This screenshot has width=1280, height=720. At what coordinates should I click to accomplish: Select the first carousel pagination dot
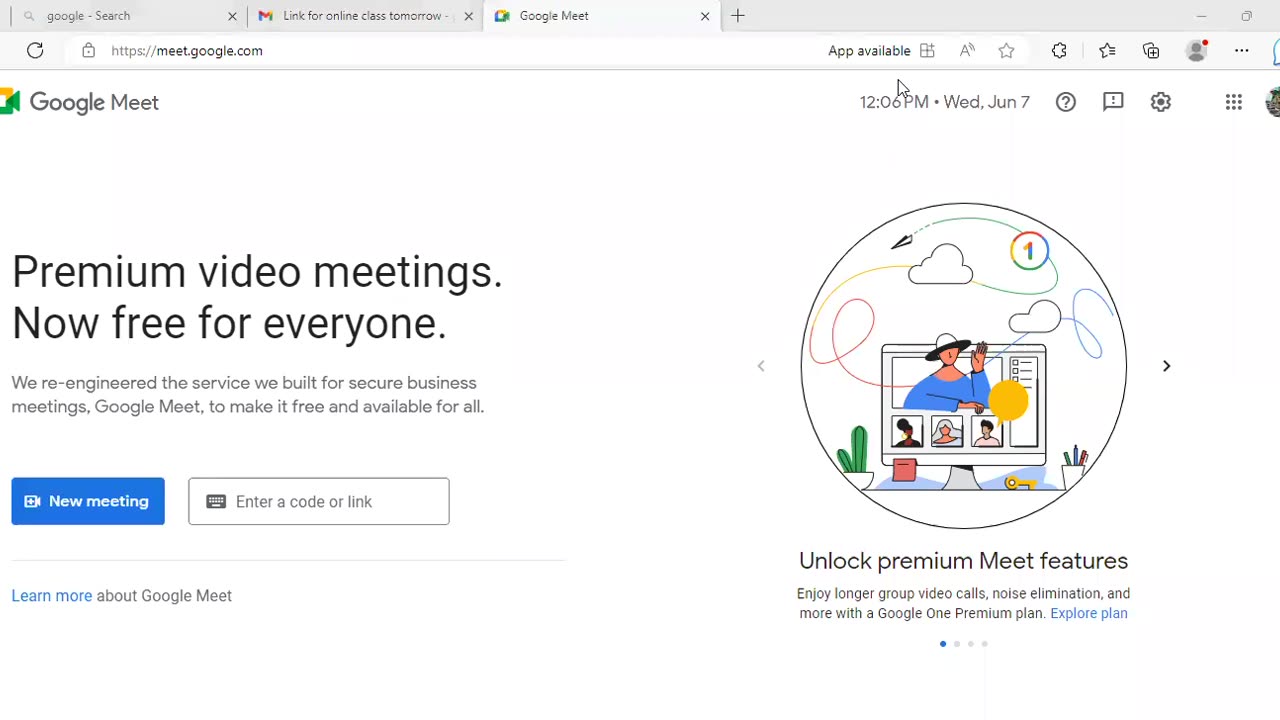(943, 644)
